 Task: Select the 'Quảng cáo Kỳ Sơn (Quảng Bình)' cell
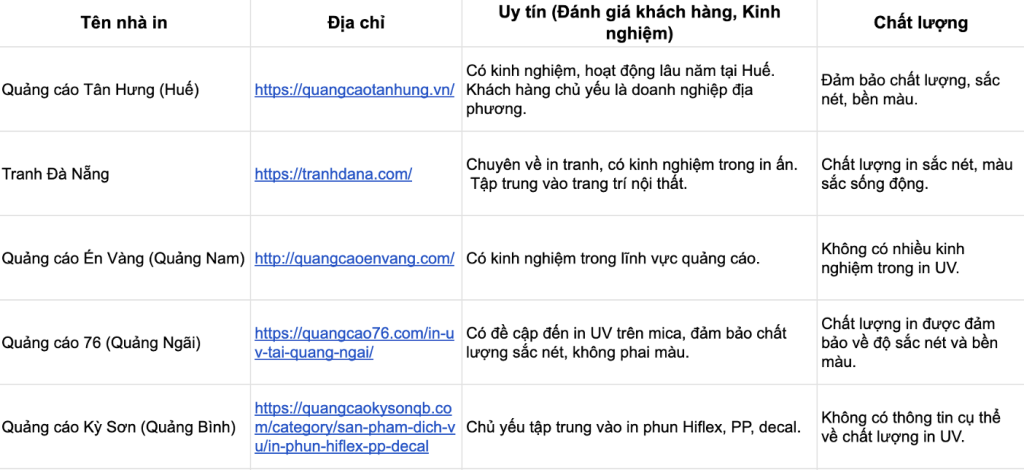[125, 427]
